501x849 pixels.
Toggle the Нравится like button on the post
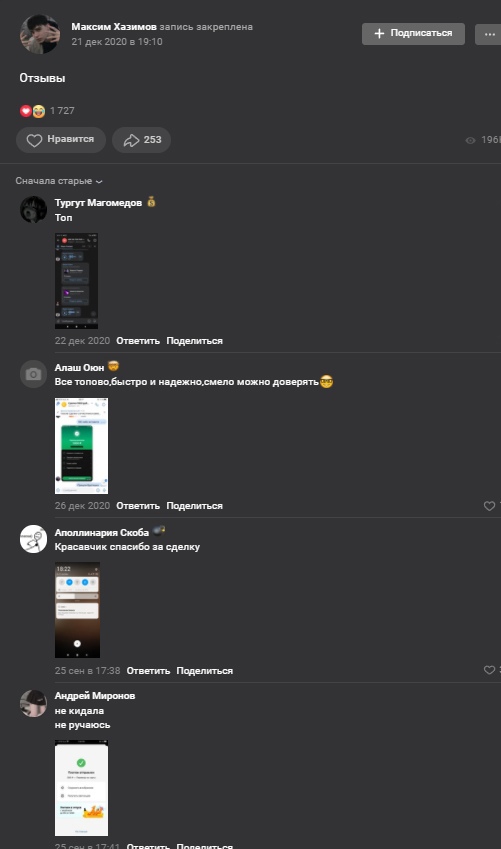click(61, 140)
